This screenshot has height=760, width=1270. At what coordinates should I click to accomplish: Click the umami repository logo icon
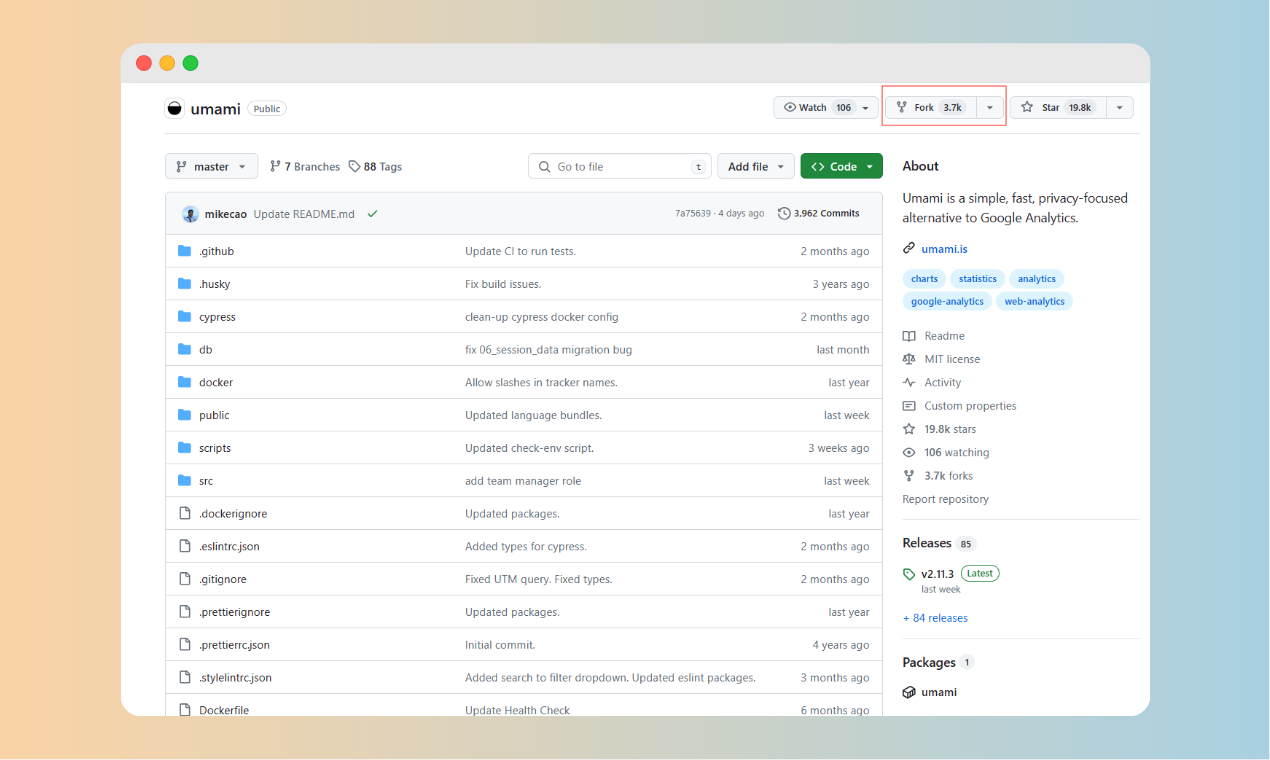pos(175,108)
